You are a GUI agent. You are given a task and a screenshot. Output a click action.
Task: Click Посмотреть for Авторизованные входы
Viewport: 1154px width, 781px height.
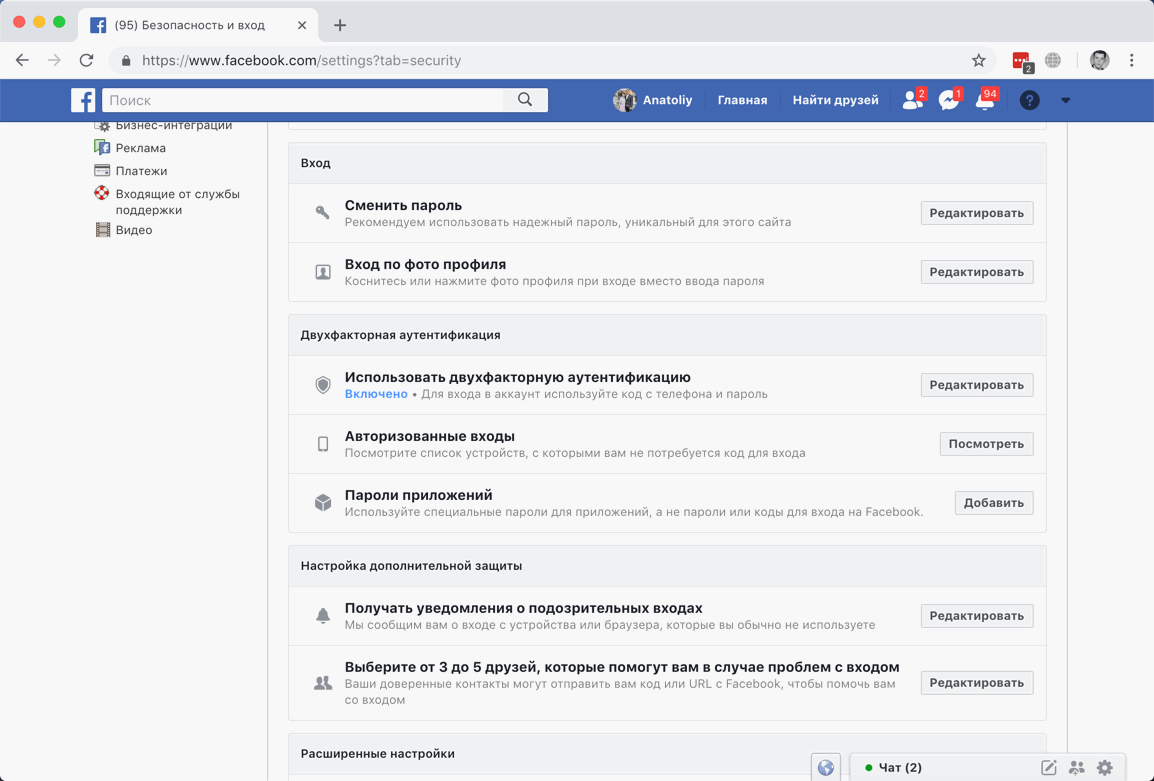(986, 444)
